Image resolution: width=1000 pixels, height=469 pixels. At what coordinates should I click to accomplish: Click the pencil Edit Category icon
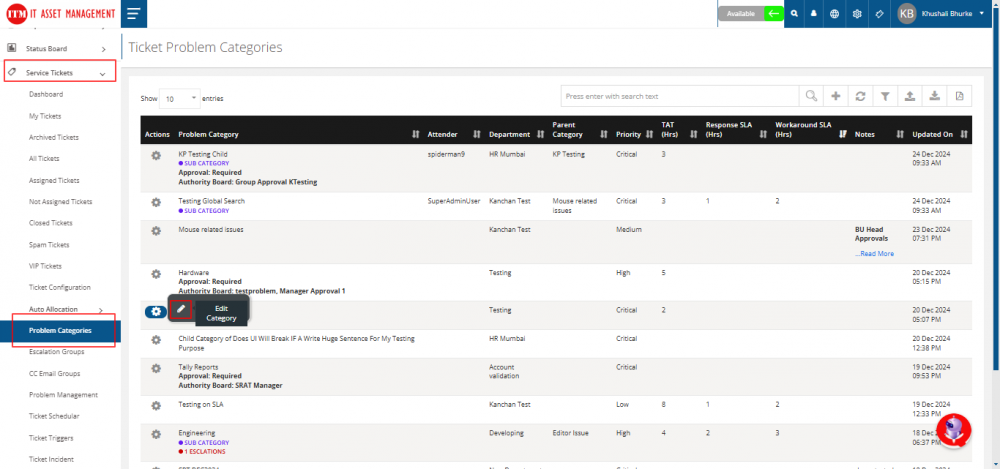point(181,310)
